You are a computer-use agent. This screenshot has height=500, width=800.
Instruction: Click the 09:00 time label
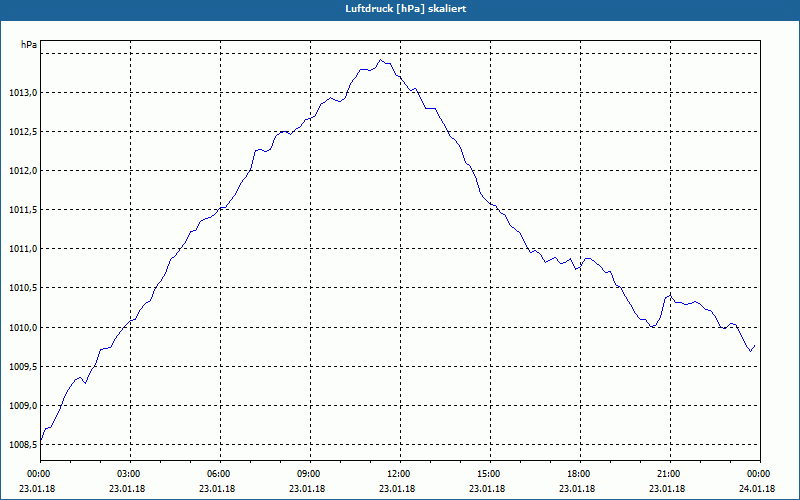[x=310, y=474]
